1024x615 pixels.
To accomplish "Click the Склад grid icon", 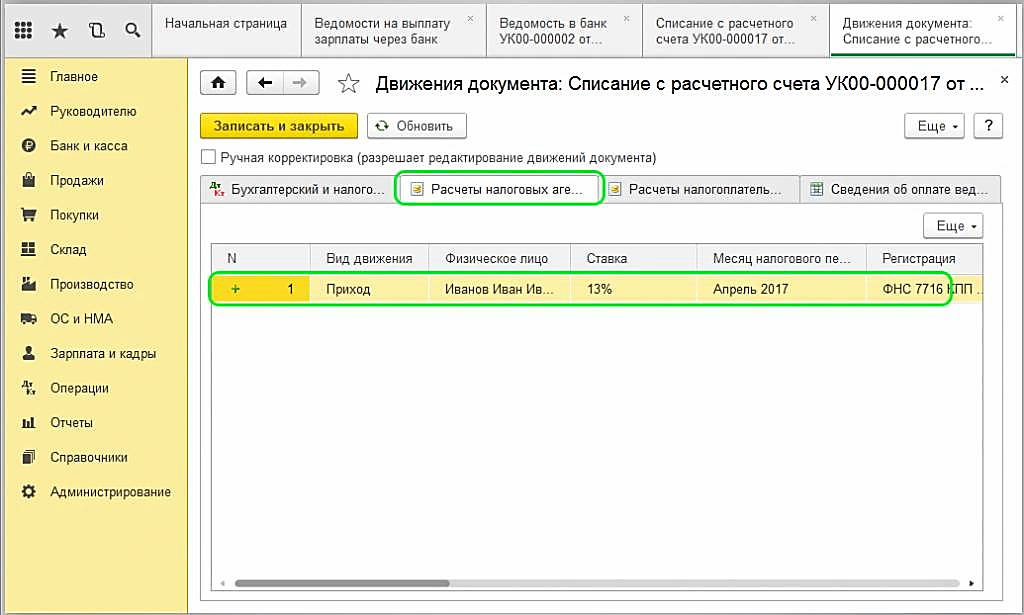I will coord(29,249).
